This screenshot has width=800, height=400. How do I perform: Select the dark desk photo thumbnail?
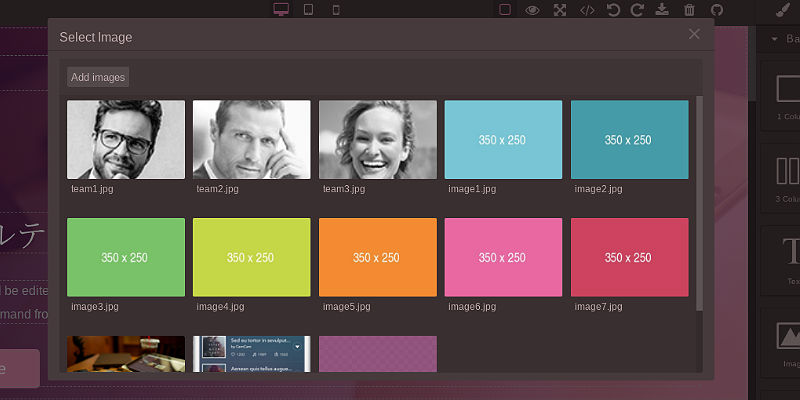[x=126, y=354]
